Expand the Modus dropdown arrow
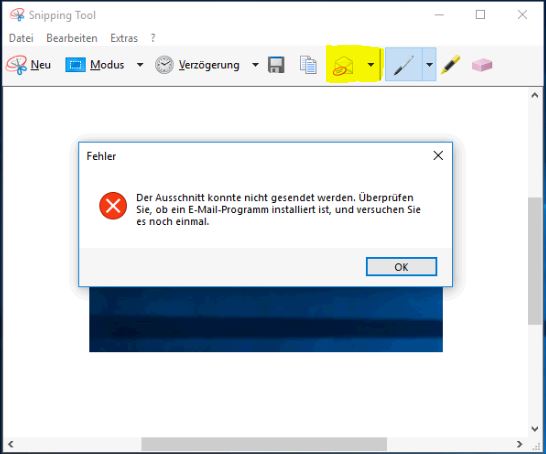 [x=140, y=65]
